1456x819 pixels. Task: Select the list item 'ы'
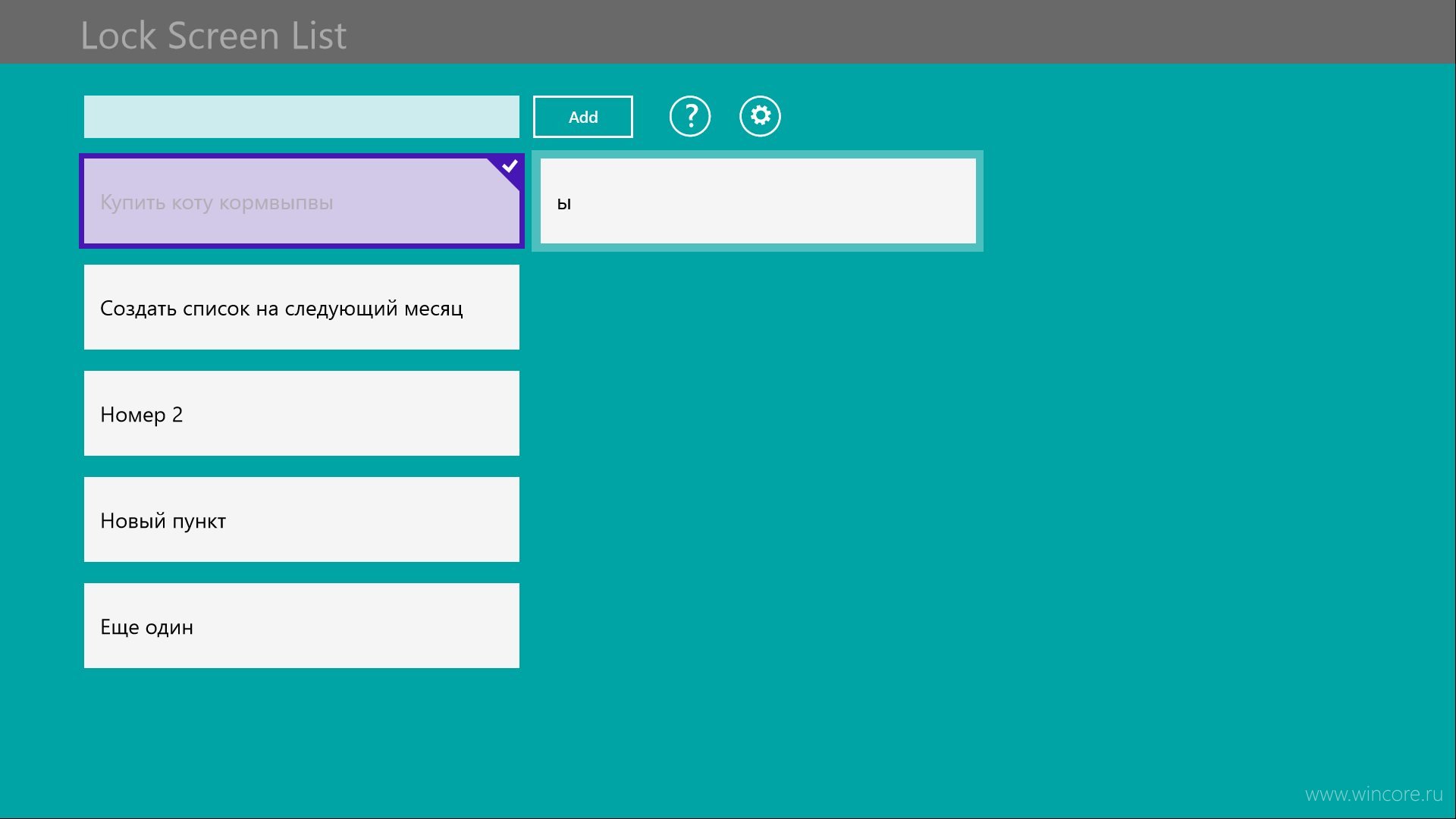click(x=758, y=201)
